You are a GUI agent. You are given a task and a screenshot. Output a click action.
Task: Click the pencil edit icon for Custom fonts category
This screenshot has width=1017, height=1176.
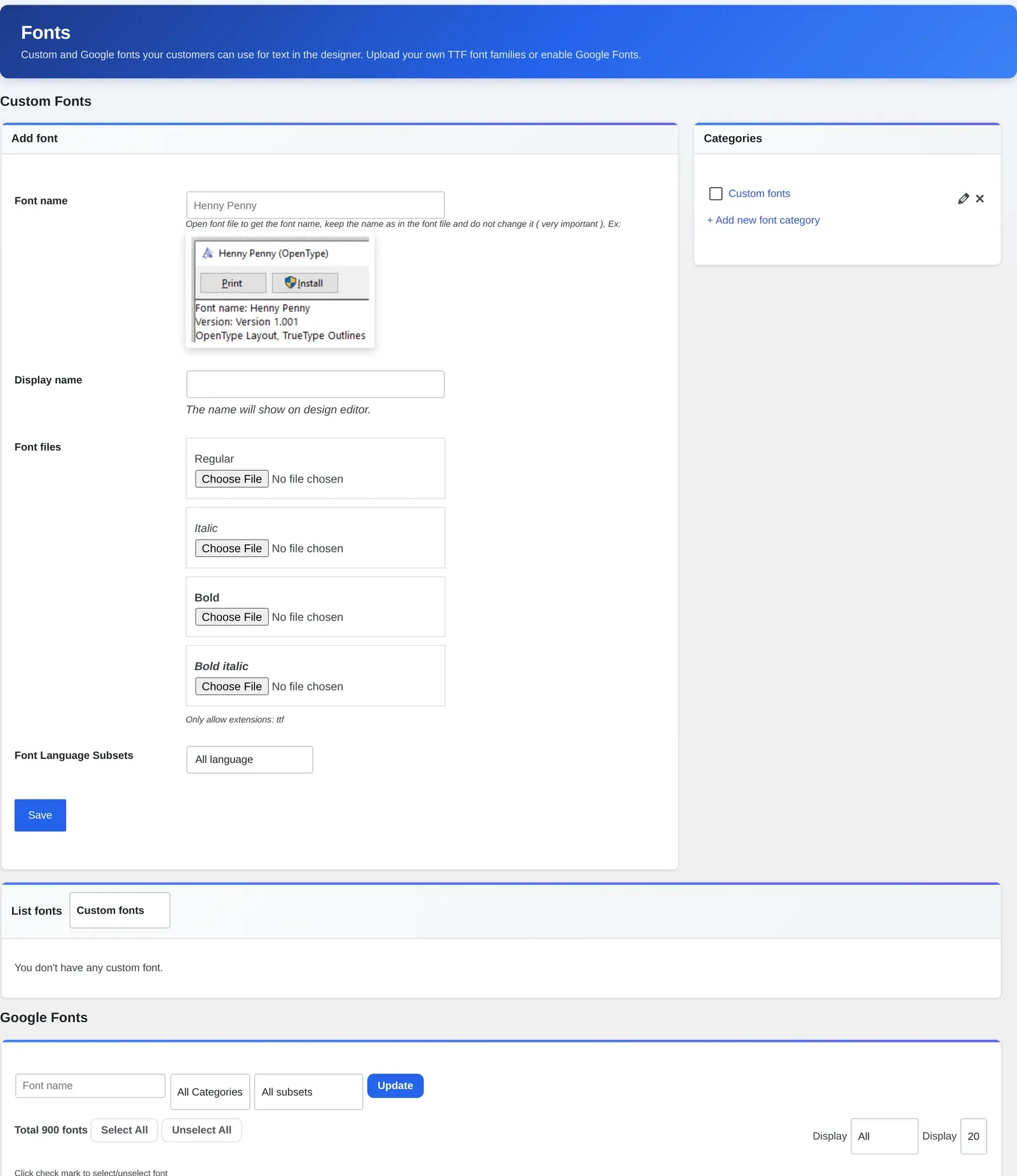pyautogui.click(x=963, y=199)
